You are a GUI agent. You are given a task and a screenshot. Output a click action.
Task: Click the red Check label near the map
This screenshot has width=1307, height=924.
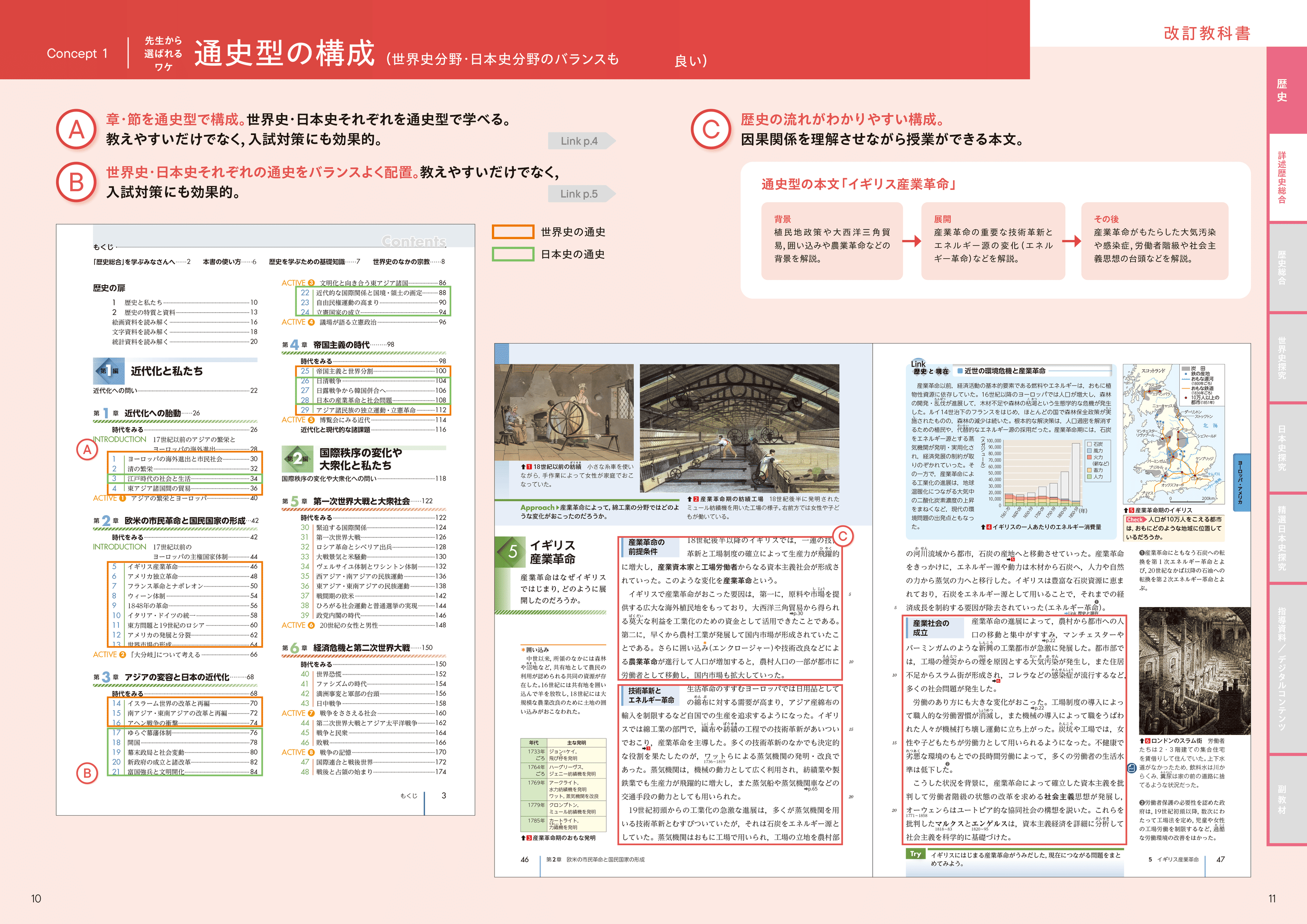1135,519
